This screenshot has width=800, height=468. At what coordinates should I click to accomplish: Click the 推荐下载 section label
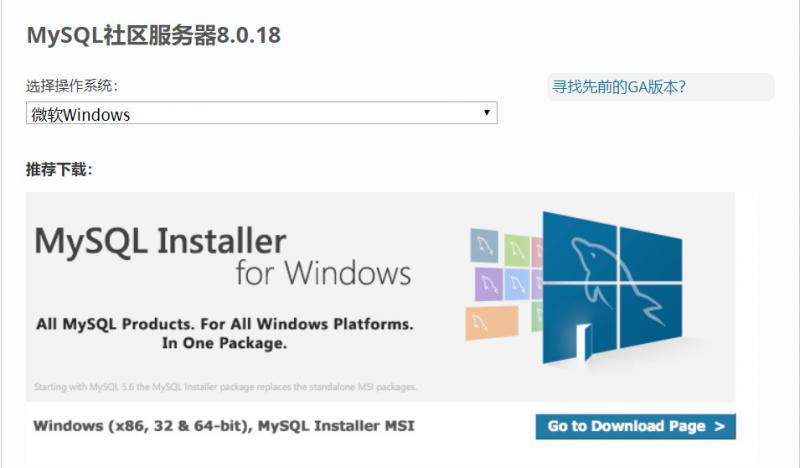click(x=59, y=169)
